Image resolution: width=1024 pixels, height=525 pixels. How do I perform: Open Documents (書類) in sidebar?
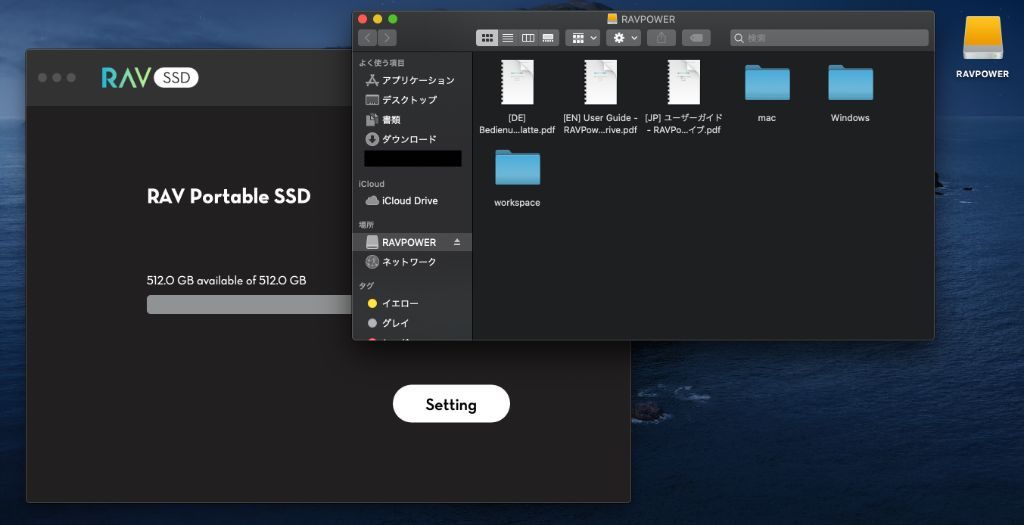(x=412, y=119)
